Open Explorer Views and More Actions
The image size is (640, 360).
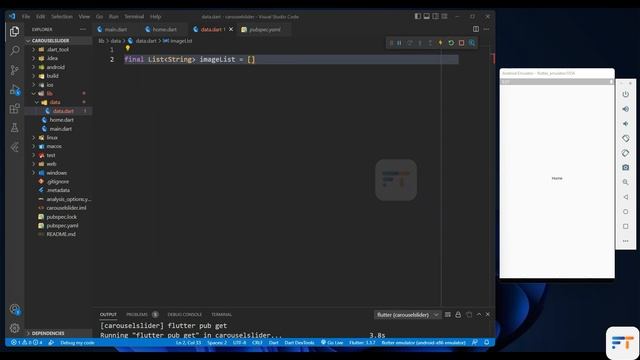[83, 29]
